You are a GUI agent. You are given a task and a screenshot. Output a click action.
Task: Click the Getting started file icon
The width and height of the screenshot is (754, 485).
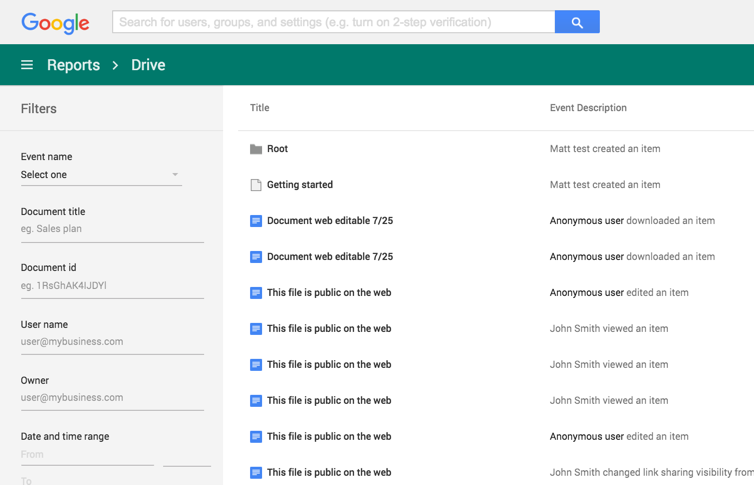click(x=256, y=185)
